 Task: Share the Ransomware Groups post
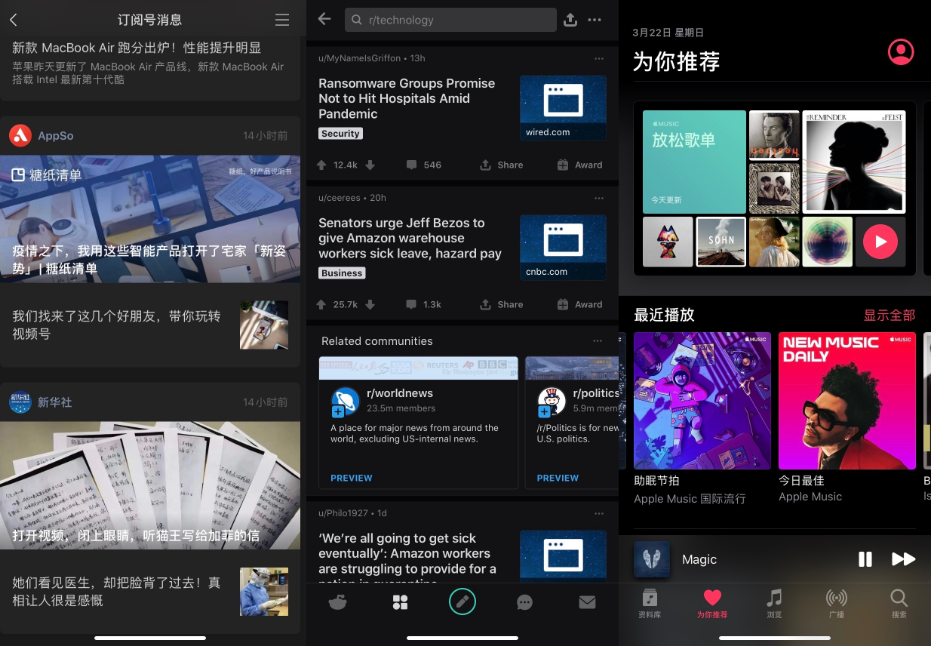point(502,165)
